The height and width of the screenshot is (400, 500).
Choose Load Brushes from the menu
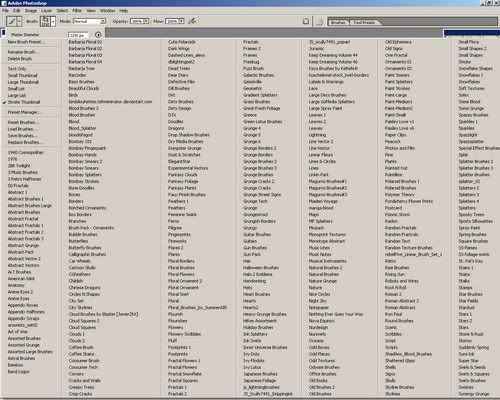click(23, 129)
